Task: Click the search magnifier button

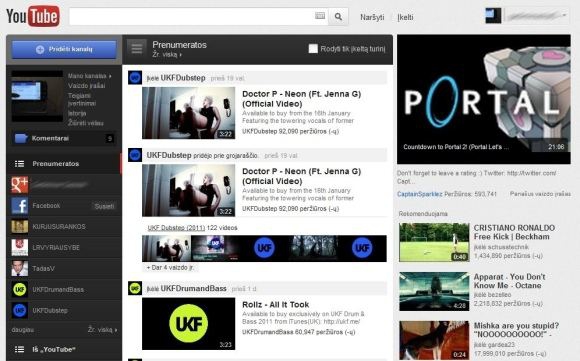Action: click(x=338, y=17)
